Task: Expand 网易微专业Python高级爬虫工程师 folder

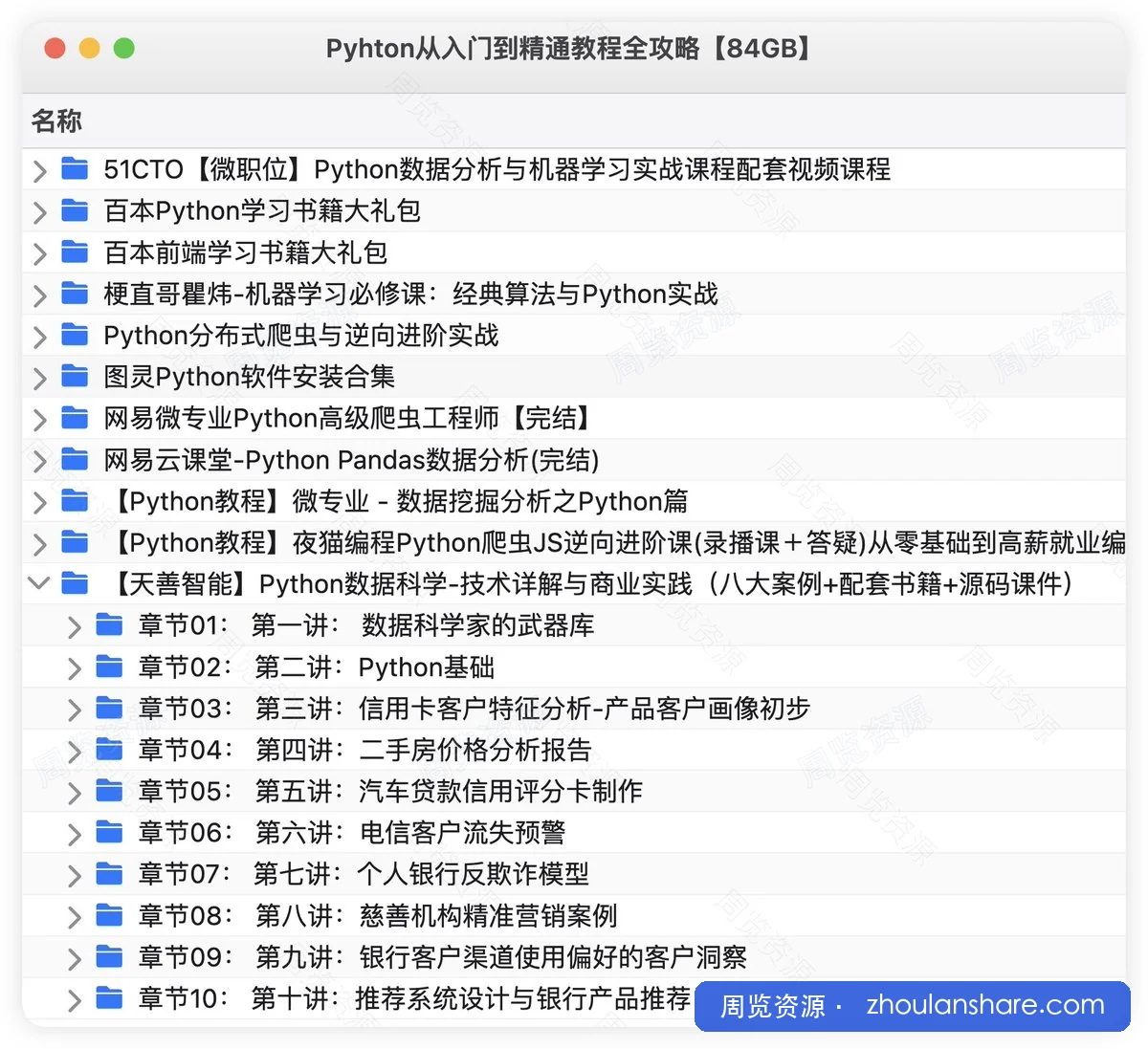Action: tap(39, 420)
